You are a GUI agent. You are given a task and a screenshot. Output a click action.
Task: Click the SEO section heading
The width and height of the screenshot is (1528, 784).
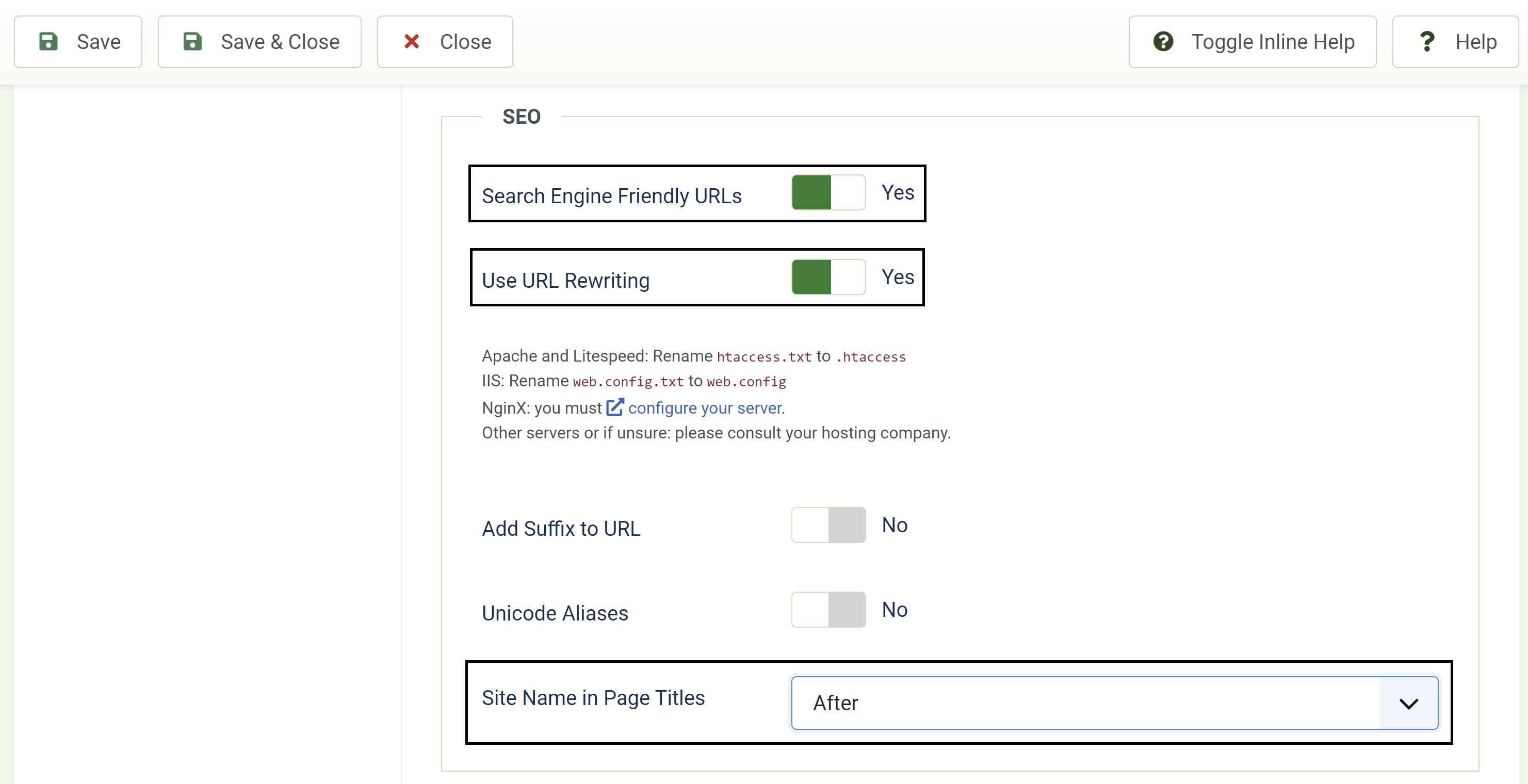[x=522, y=117]
